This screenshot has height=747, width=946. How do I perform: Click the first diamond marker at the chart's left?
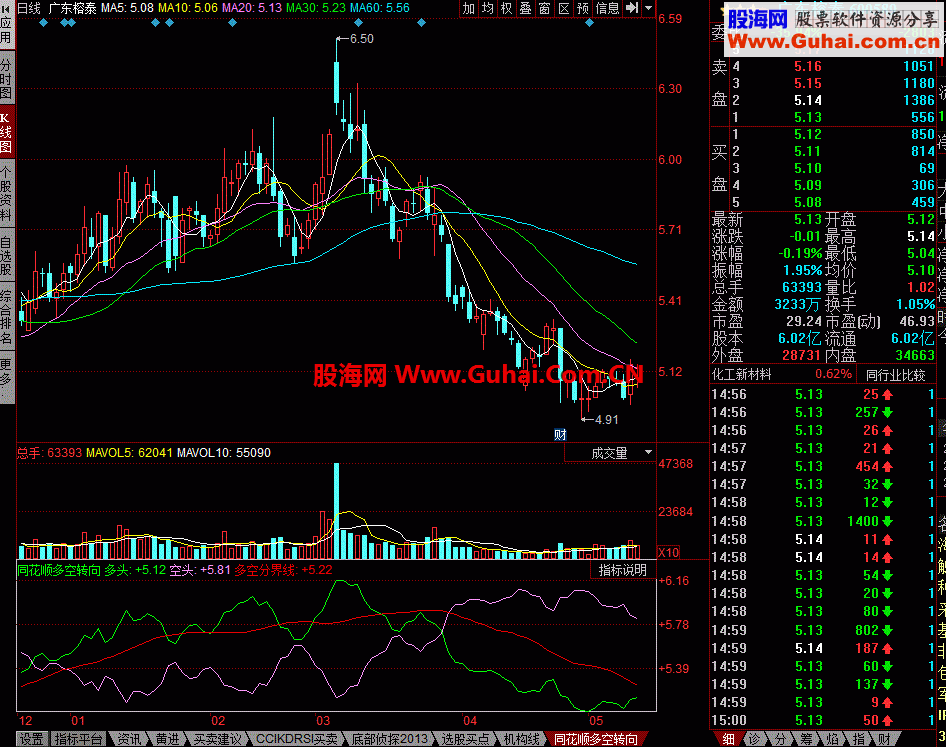(43, 23)
